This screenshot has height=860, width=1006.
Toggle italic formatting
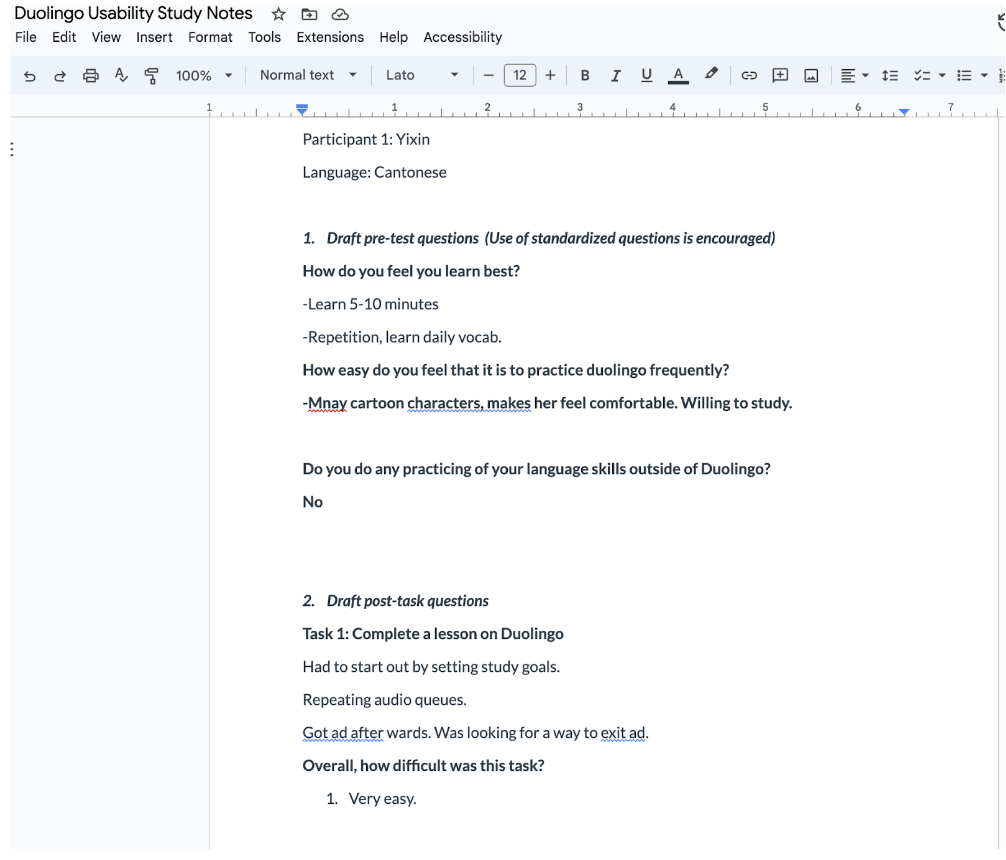616,75
